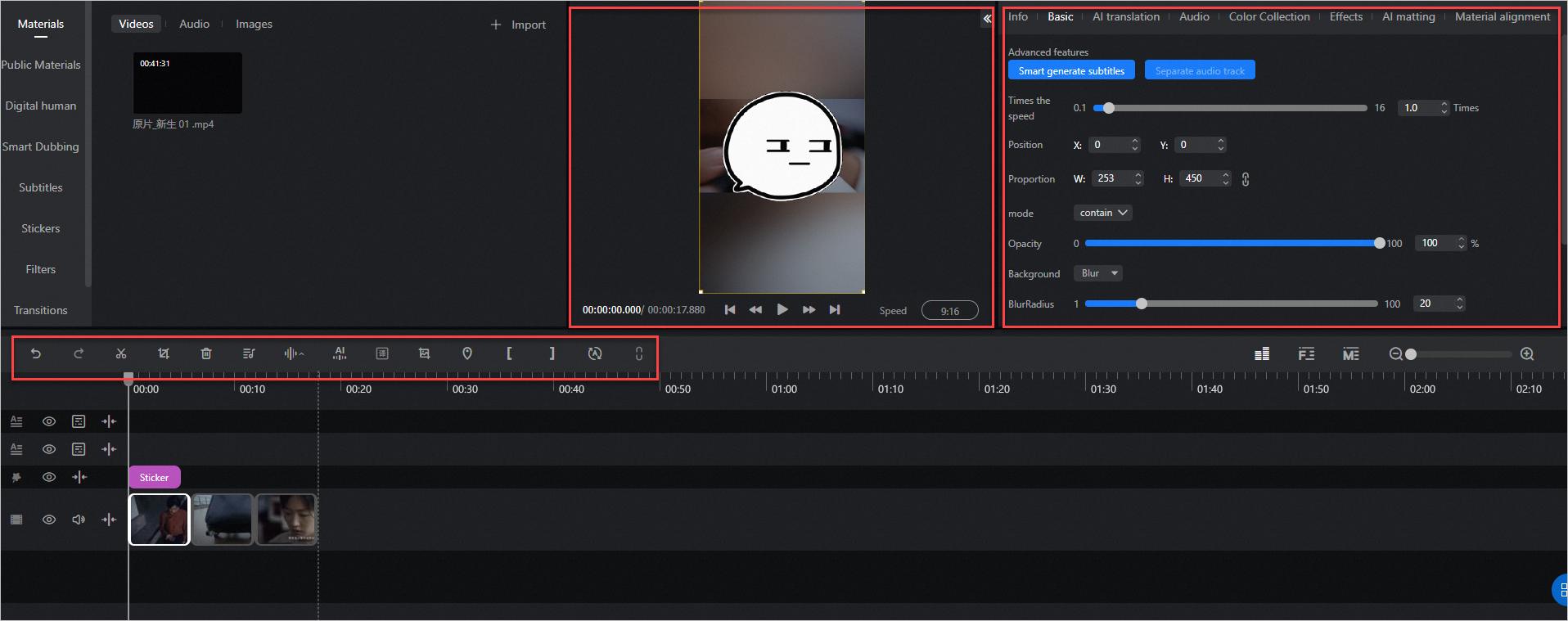The width and height of the screenshot is (1568, 621).
Task: Click the stepper arrows on the Proportion W field
Action: [x=1138, y=178]
